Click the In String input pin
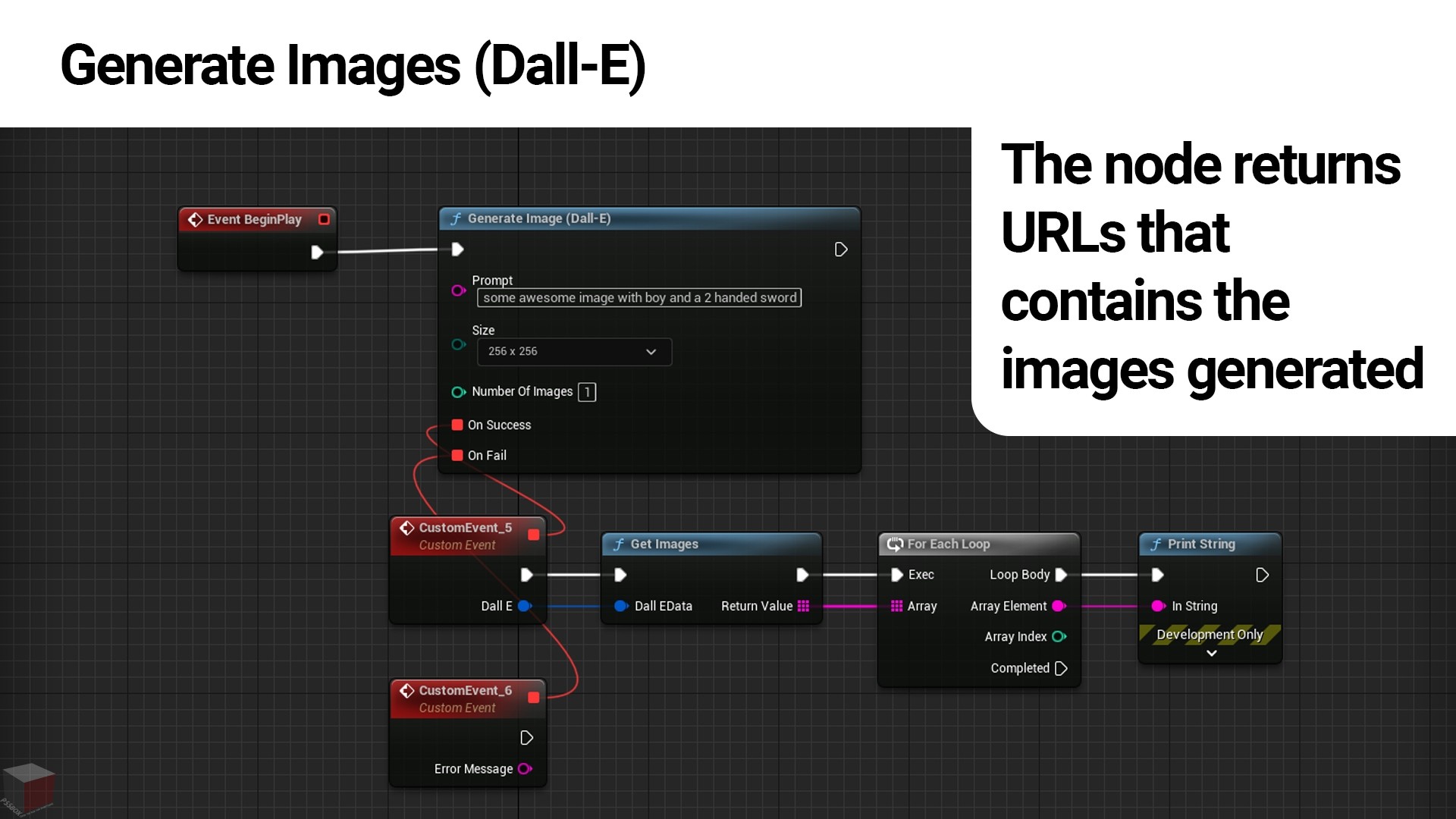This screenshot has height=819, width=1456. (x=1158, y=606)
